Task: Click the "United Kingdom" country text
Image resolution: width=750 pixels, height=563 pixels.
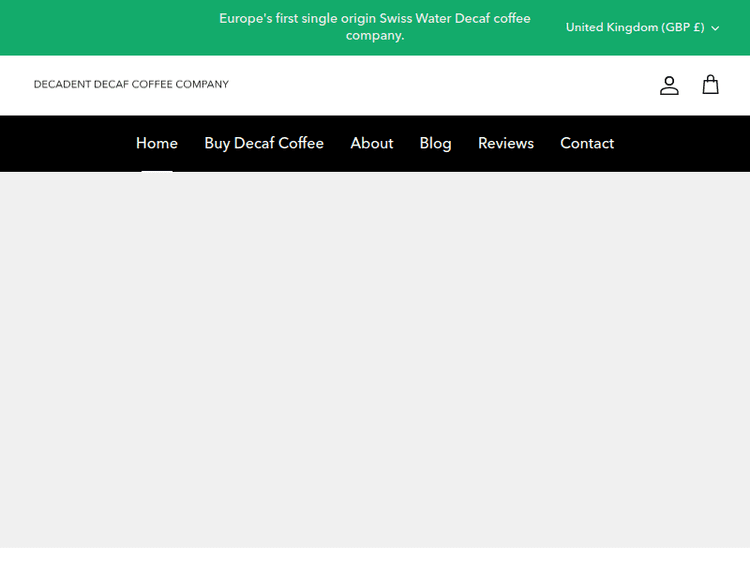Action: pyautogui.click(x=611, y=27)
